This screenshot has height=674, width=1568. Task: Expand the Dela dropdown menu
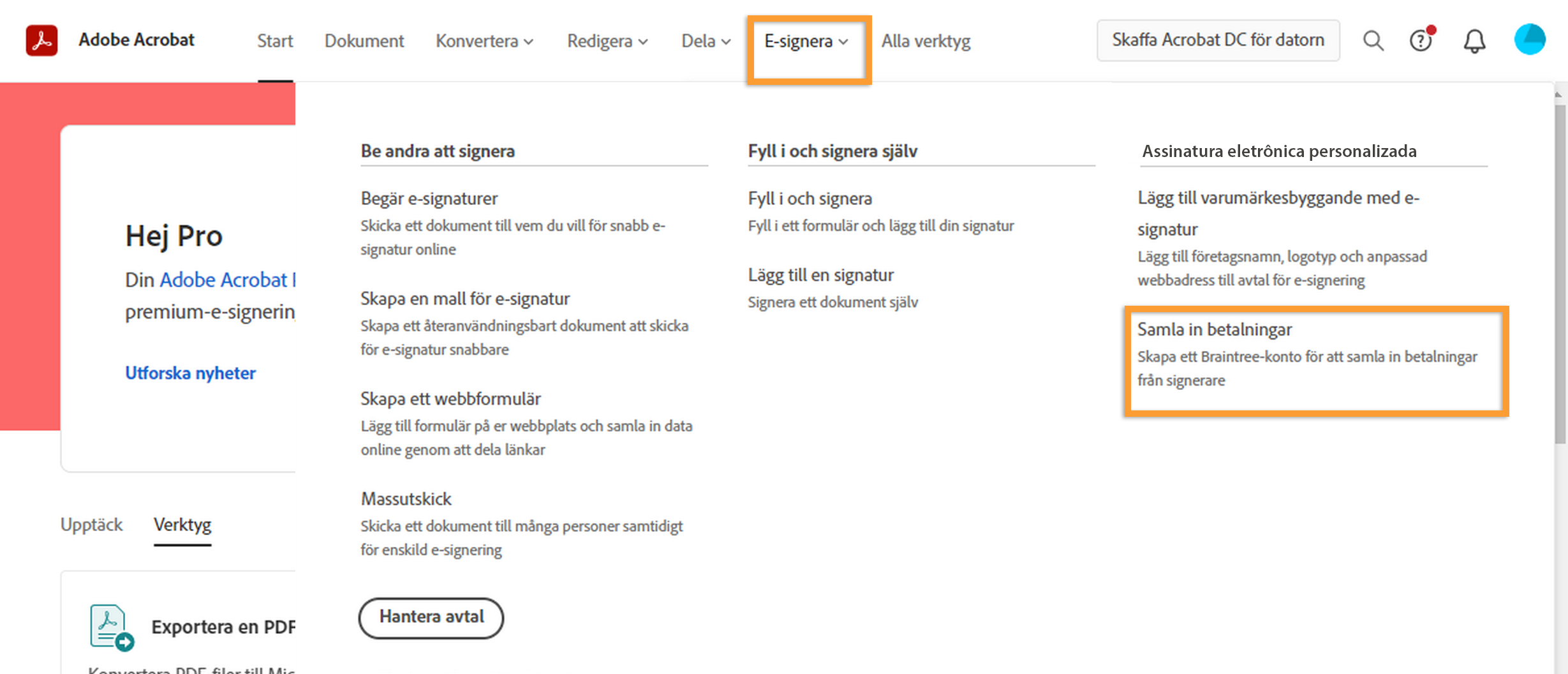(x=706, y=41)
